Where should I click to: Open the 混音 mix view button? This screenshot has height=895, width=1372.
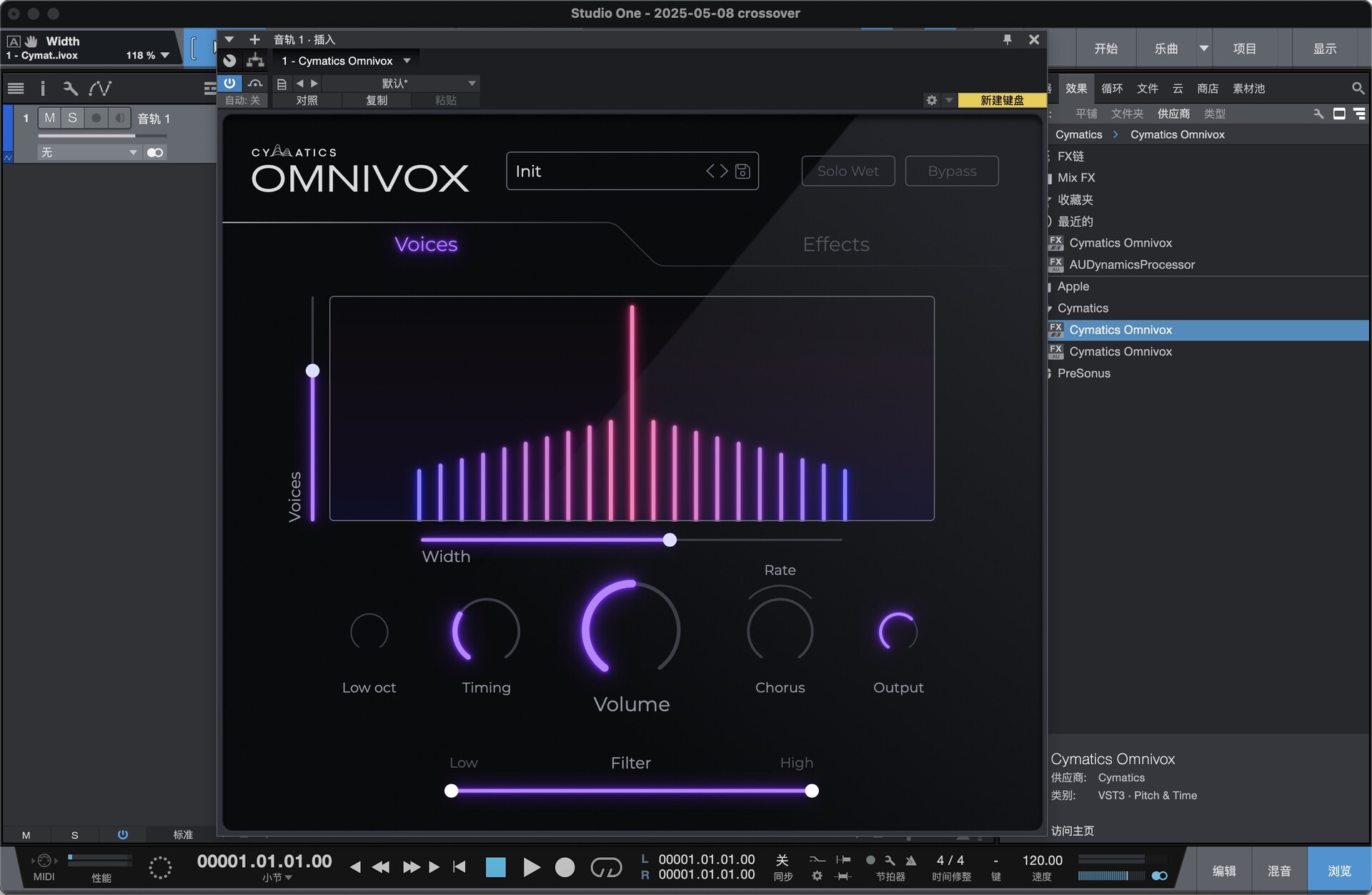[x=1279, y=871]
